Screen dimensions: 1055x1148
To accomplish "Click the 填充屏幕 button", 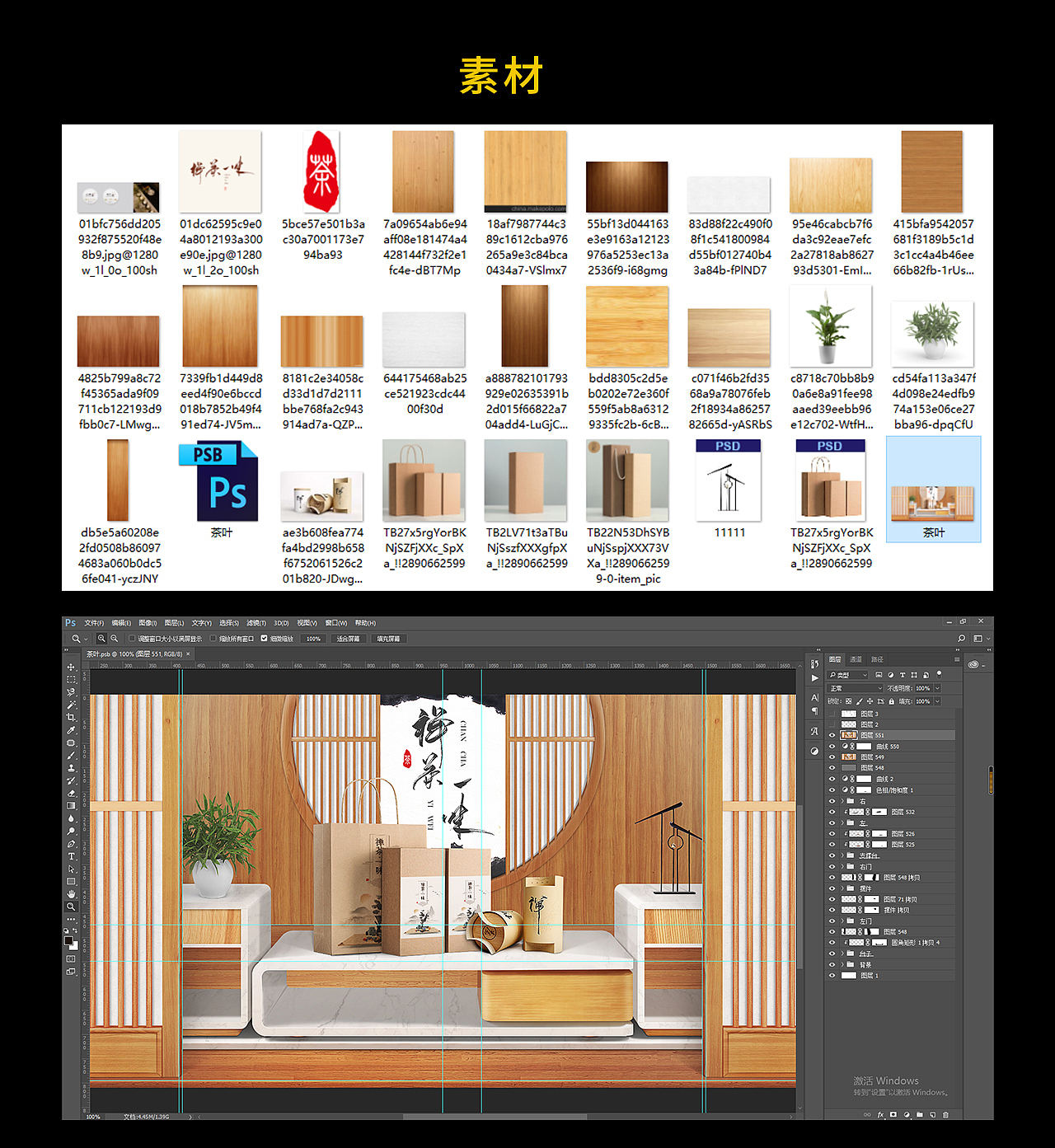I will tap(387, 638).
